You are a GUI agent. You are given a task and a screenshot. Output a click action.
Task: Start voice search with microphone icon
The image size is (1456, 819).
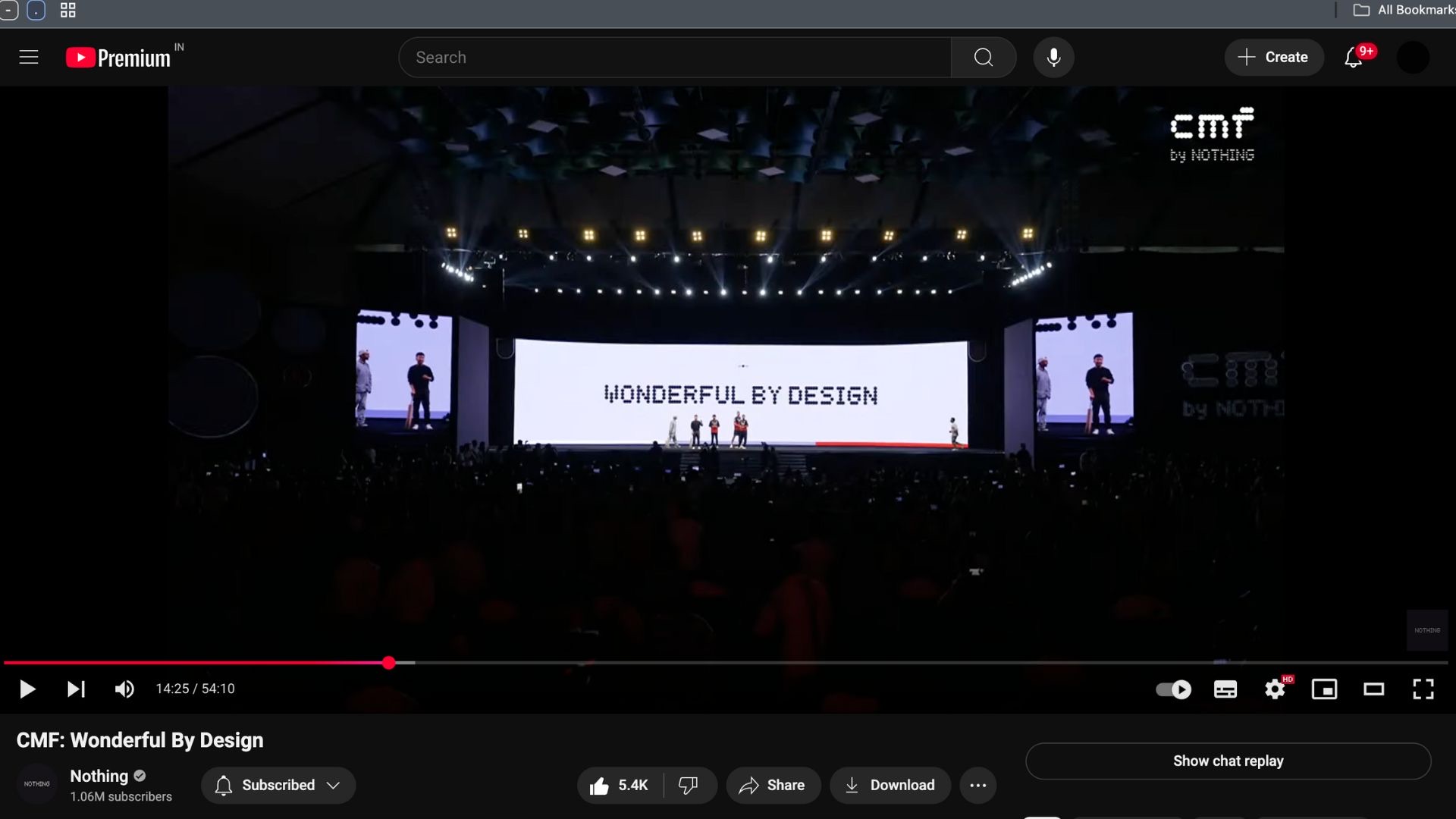pos(1053,58)
